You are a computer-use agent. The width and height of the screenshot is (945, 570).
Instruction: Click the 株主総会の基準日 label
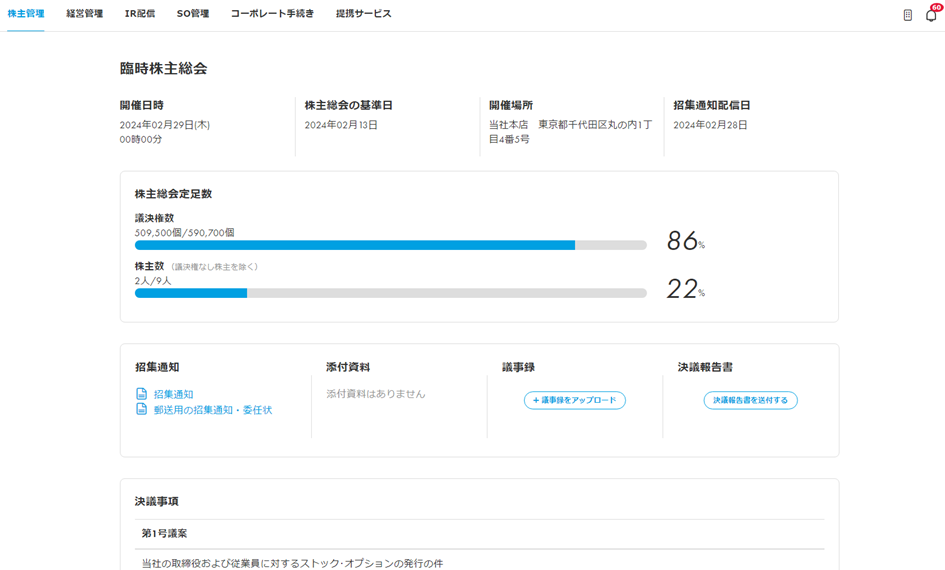(348, 105)
